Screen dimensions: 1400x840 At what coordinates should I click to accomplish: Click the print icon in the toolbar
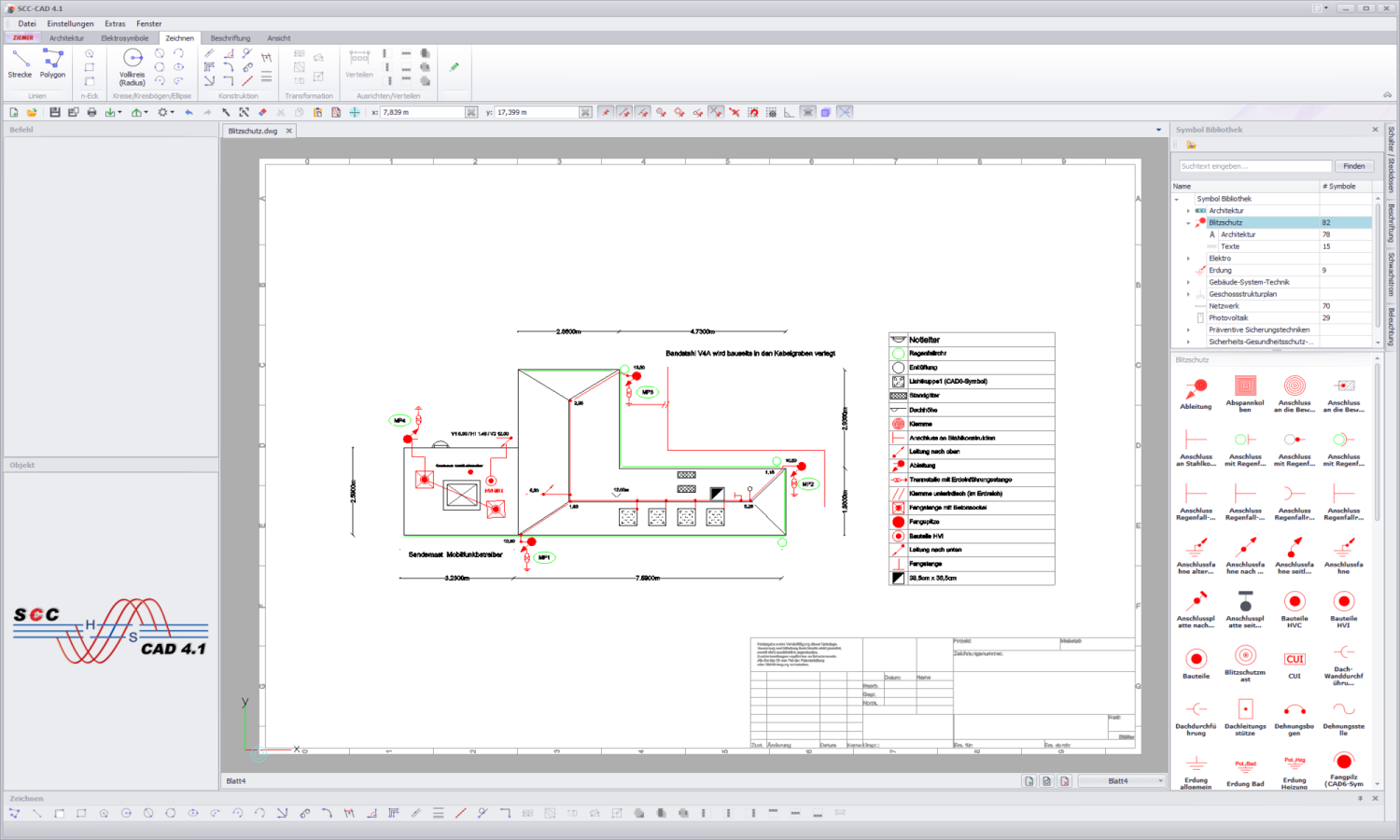[x=91, y=111]
